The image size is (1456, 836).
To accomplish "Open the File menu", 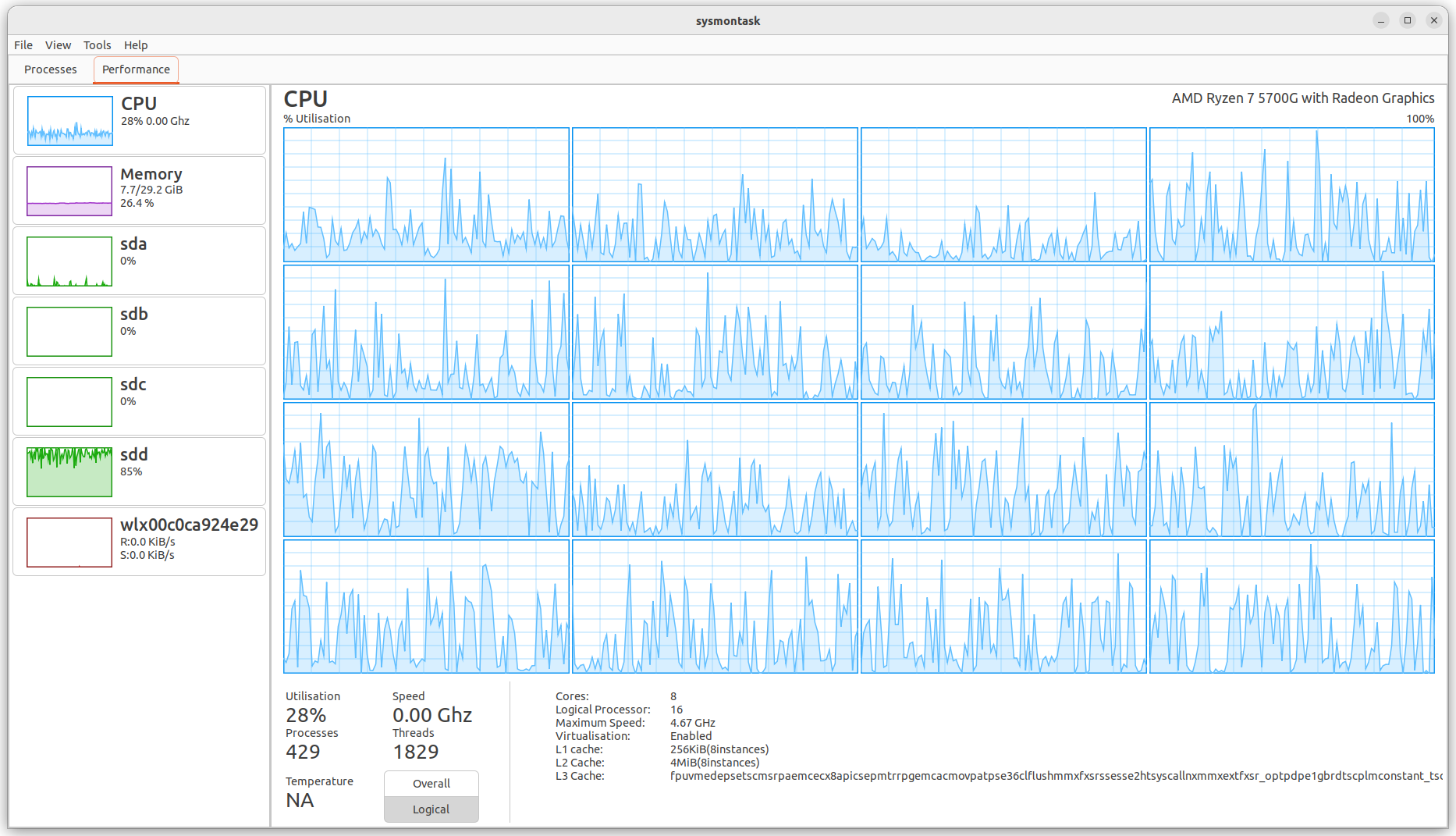I will 23,44.
